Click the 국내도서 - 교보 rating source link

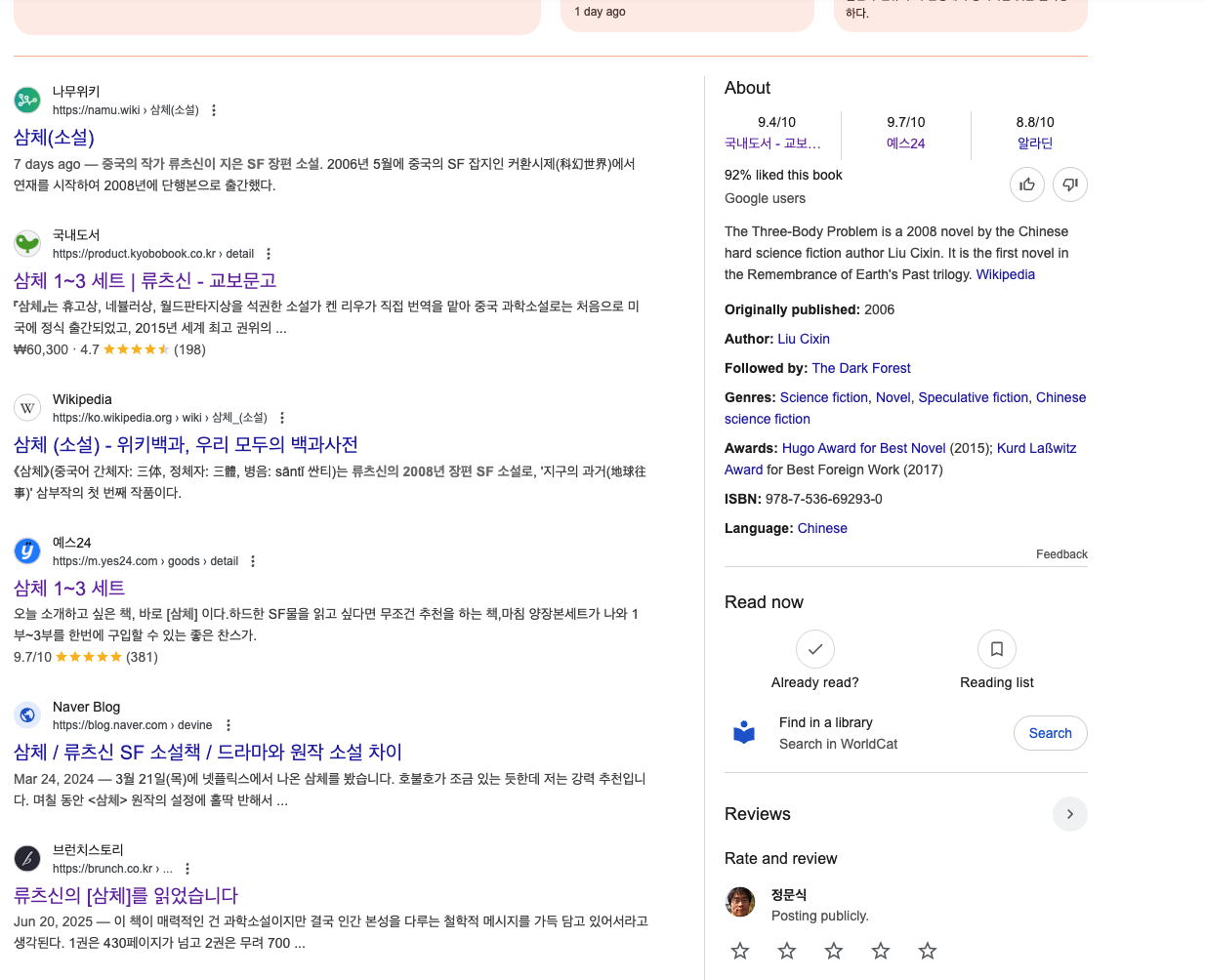(x=772, y=143)
